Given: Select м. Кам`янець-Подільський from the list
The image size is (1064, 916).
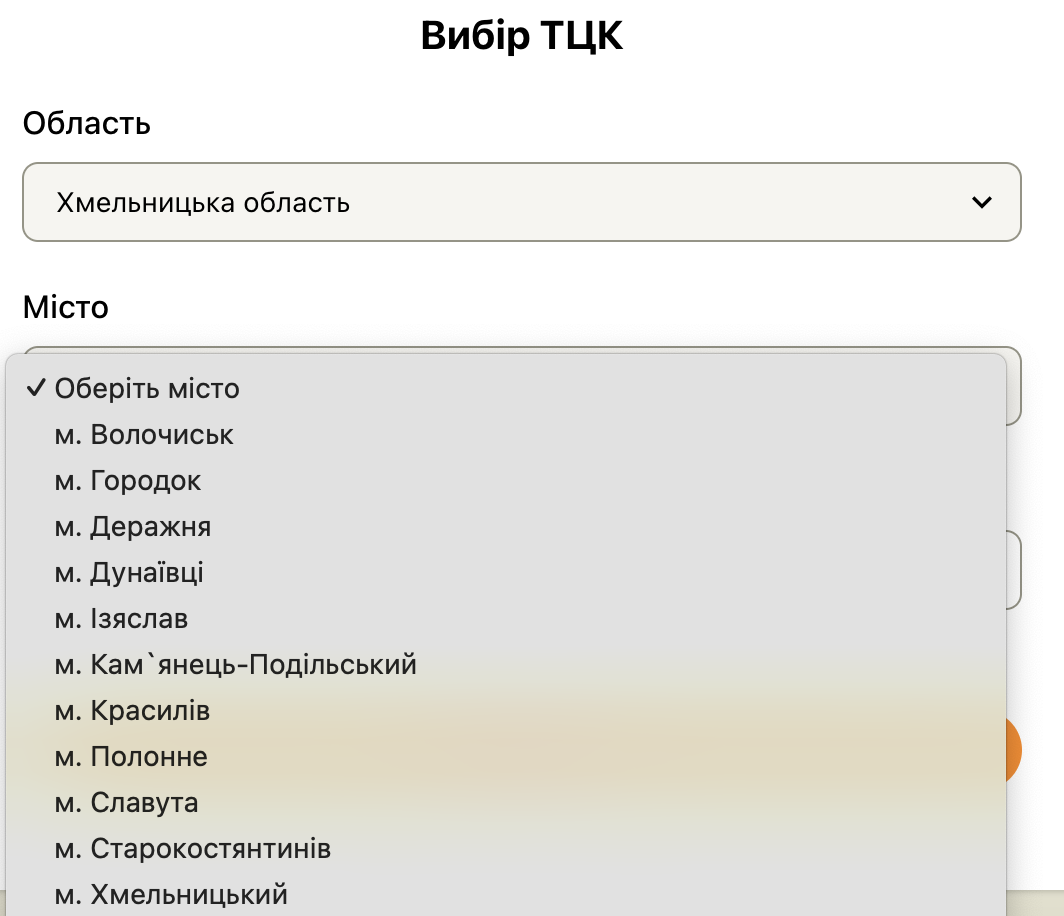Looking at the screenshot, I should (x=237, y=664).
